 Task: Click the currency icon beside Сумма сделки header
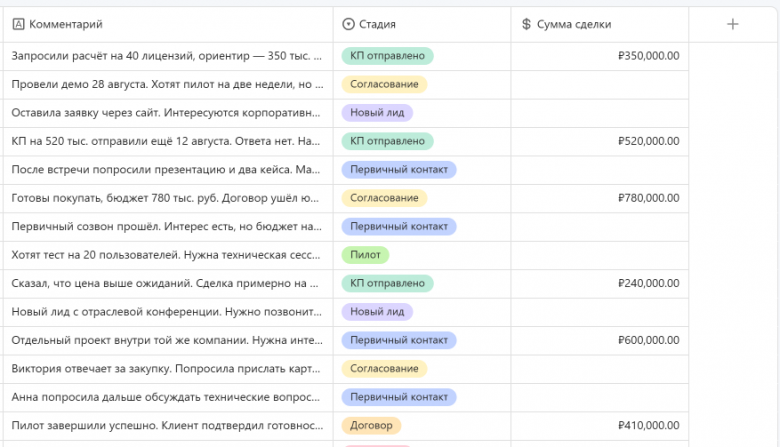(x=526, y=24)
